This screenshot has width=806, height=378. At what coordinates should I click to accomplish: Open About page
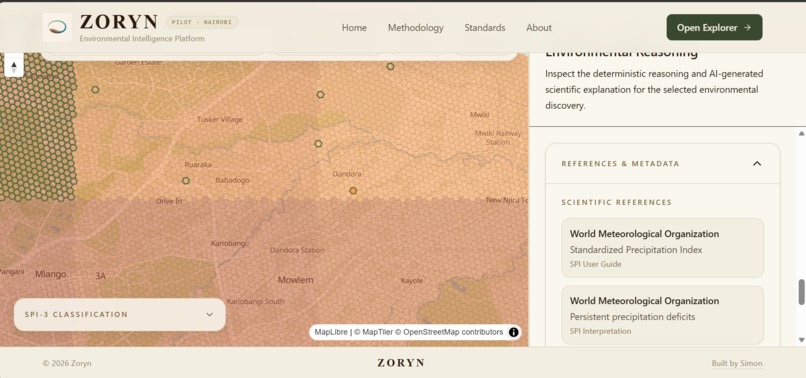click(x=539, y=28)
